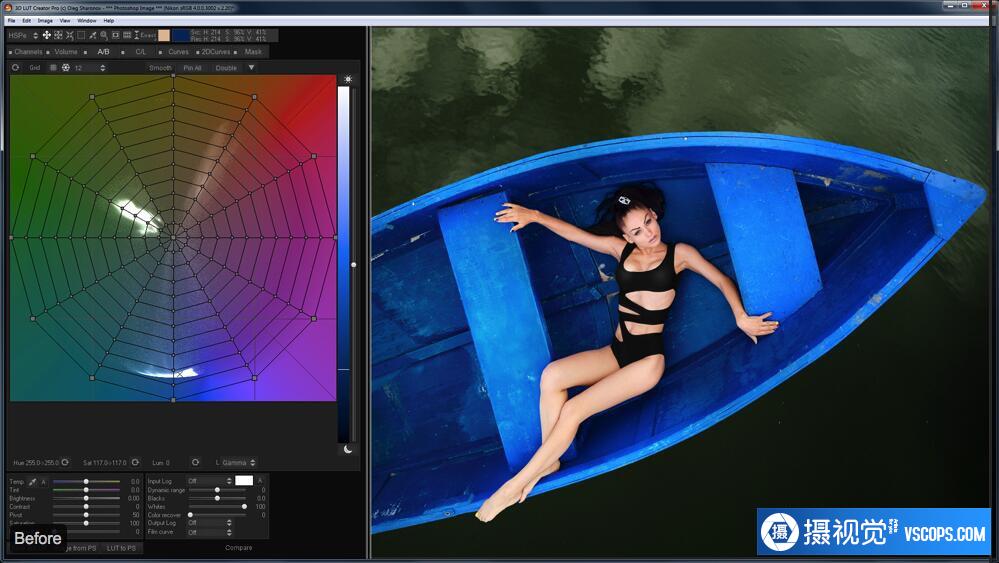Switch to the Curves tab
999x563 pixels.
coord(178,52)
